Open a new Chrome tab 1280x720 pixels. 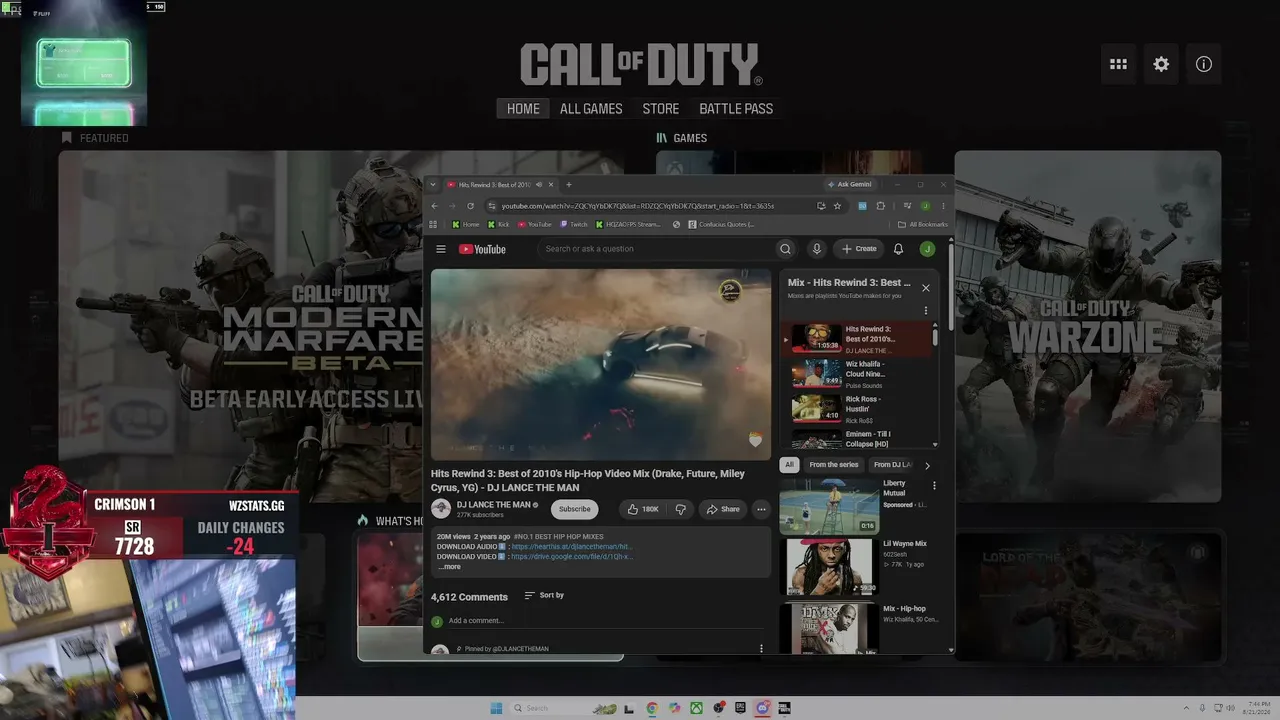tap(569, 185)
